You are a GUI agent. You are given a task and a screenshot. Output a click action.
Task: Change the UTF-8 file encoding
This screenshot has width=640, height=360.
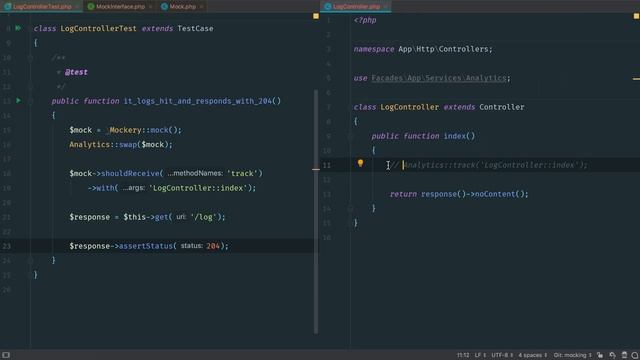[502, 355]
